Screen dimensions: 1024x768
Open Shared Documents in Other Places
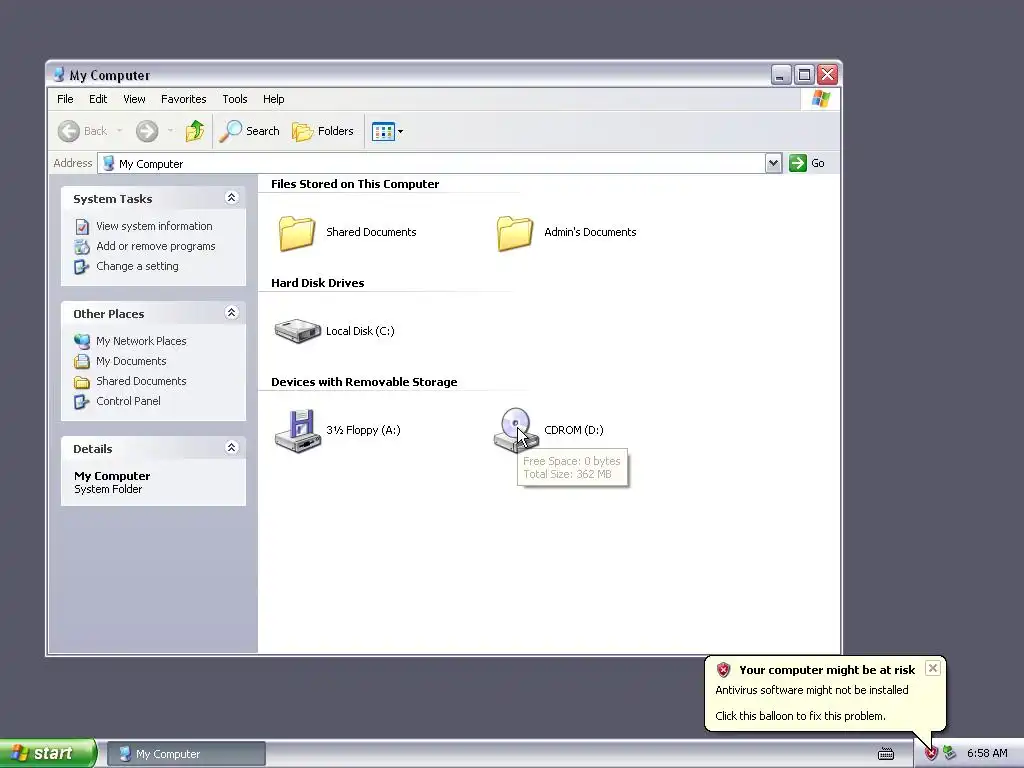coord(141,381)
